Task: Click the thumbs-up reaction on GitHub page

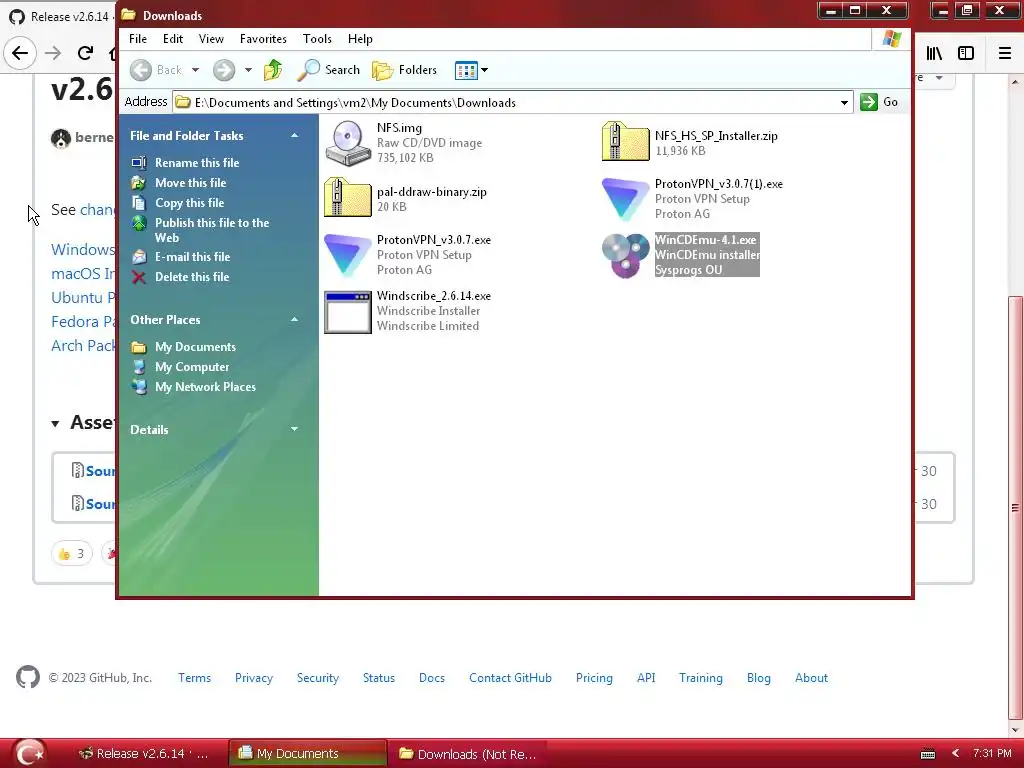Action: (72, 554)
